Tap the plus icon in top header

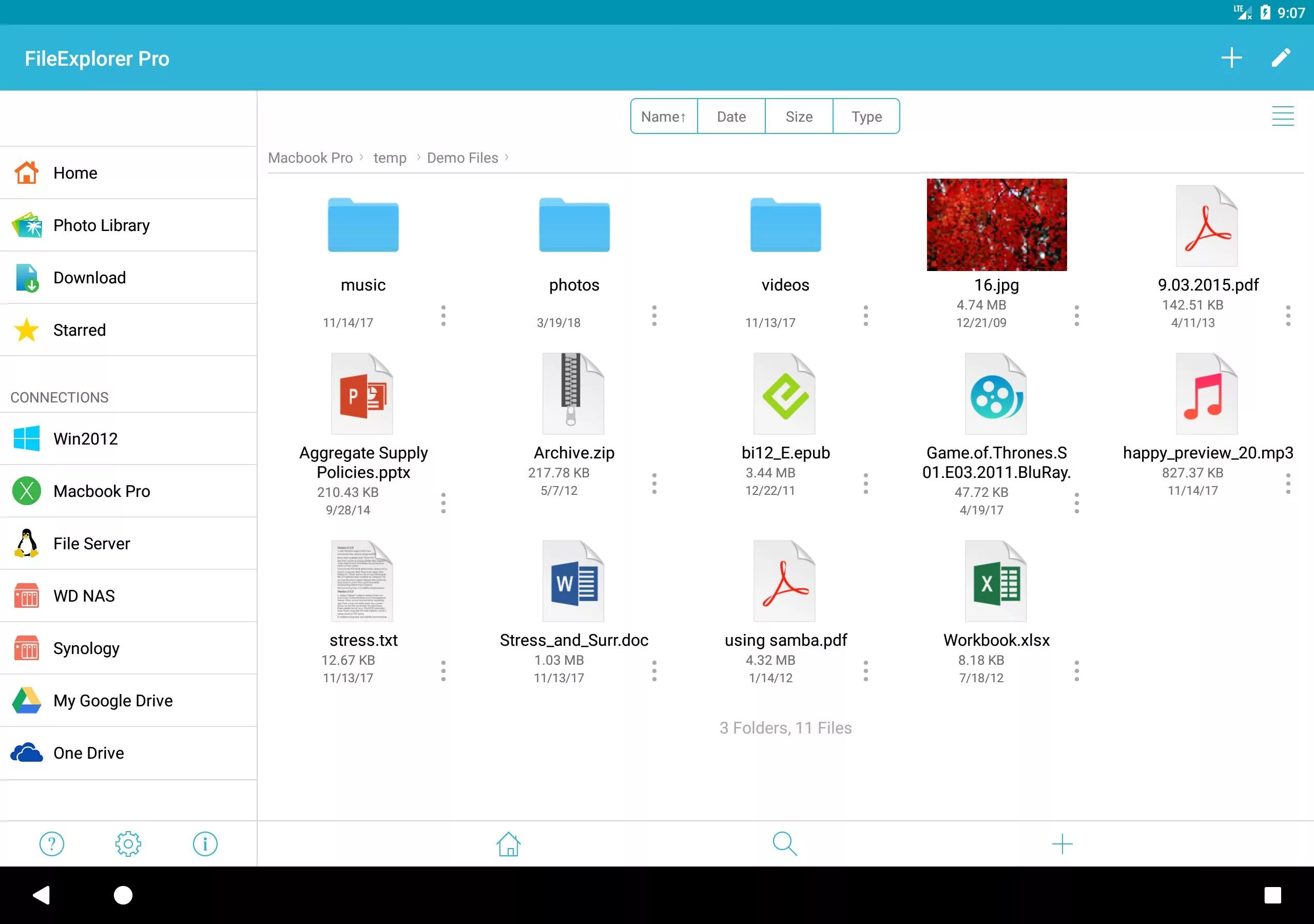1231,58
